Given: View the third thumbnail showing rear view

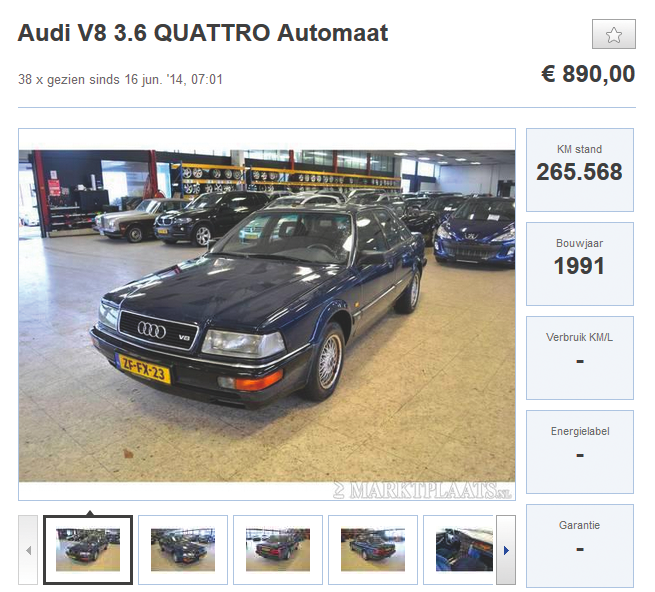Looking at the screenshot, I should pos(278,550).
